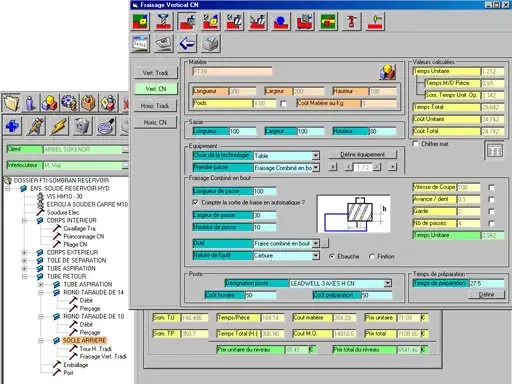Click the table grid icon under Chiffrer mat
The image size is (512, 384).
495,151
